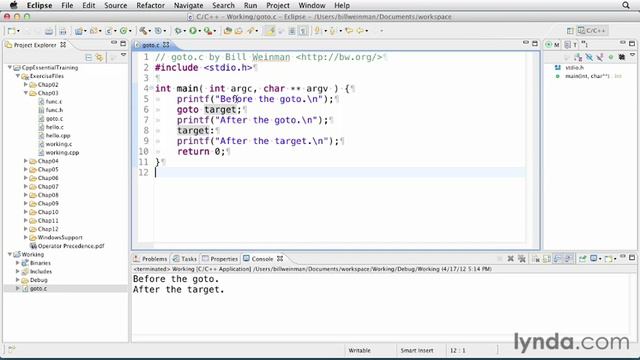
Task: Click the Debug bug icon
Action: [178, 31]
